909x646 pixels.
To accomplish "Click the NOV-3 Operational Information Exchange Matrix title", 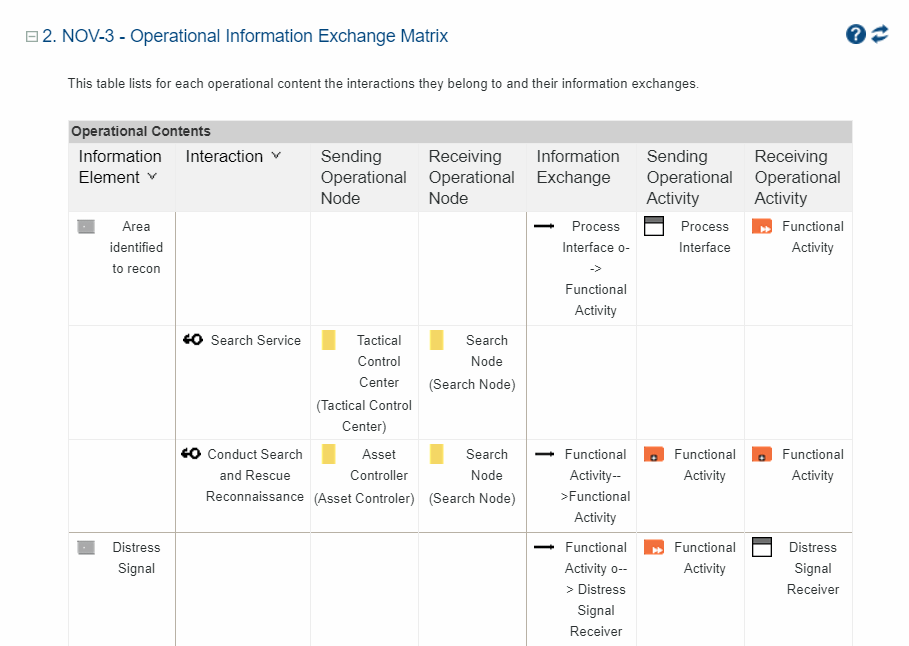I will 245,36.
